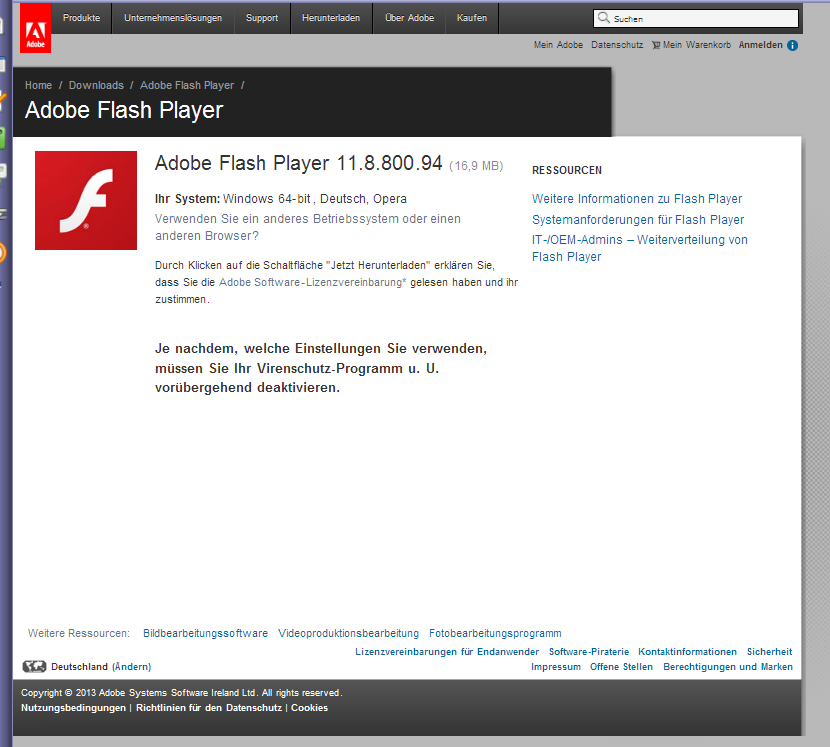Screen dimensions: 830x747
Task: Click Ändern to change region
Action: [x=131, y=667]
